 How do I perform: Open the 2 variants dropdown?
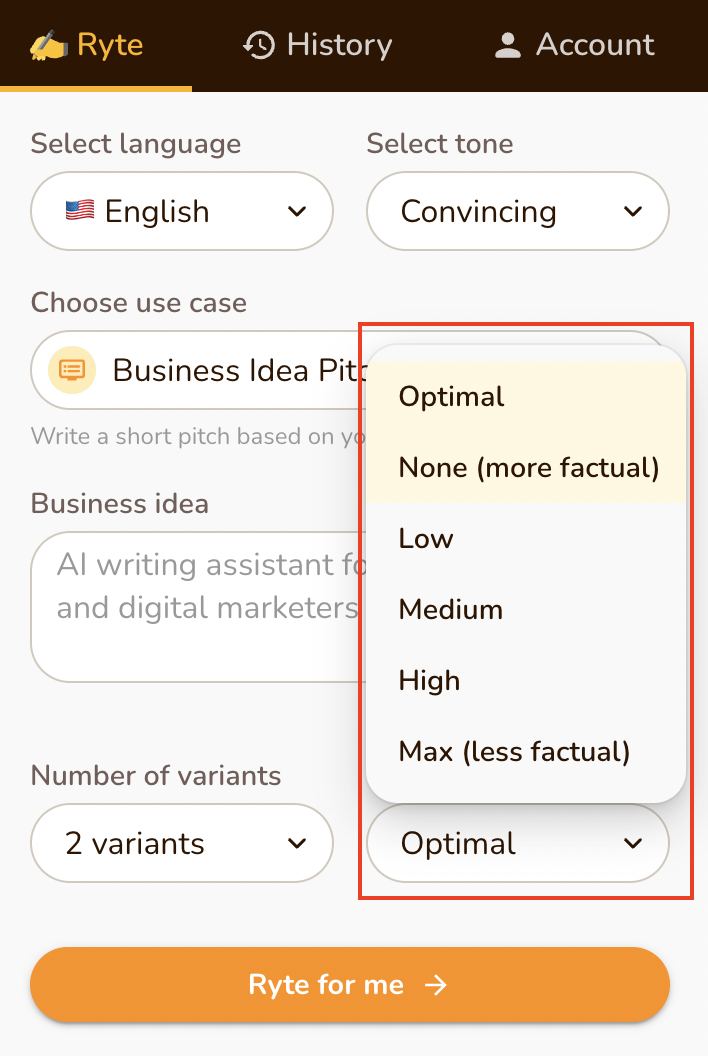[182, 843]
